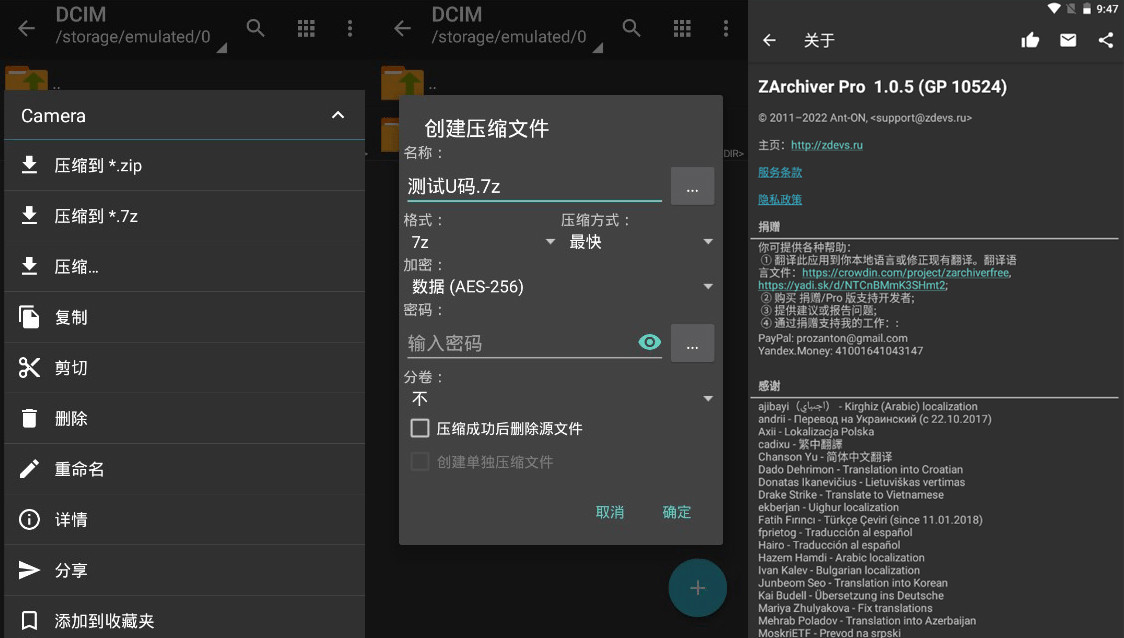
Task: Select 剪切 from the Camera menu
Action: point(184,368)
